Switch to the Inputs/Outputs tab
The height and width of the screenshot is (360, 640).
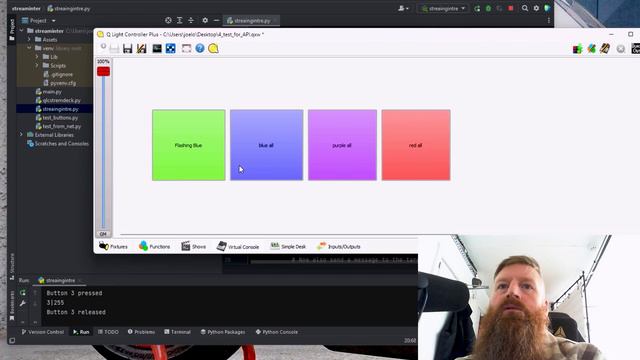coord(339,247)
